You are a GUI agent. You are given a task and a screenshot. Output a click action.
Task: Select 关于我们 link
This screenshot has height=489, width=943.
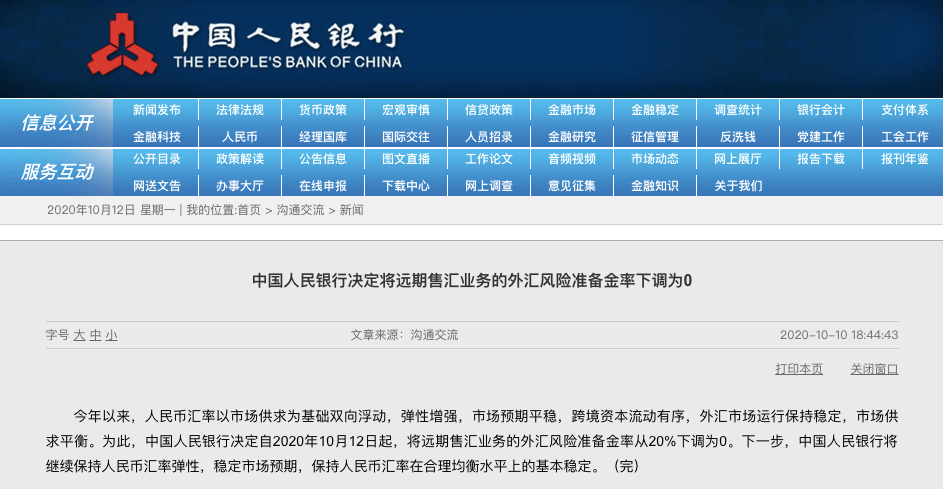(738, 185)
